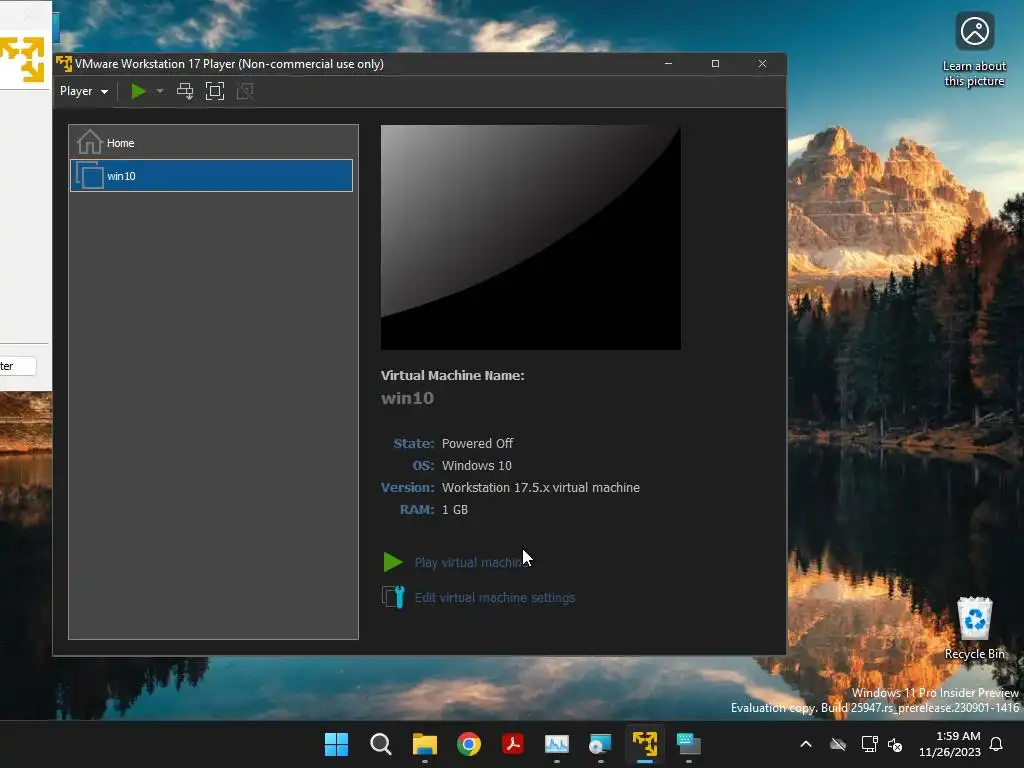Expand the power options dropdown arrow
Viewport: 1024px width, 768px height.
[x=160, y=91]
